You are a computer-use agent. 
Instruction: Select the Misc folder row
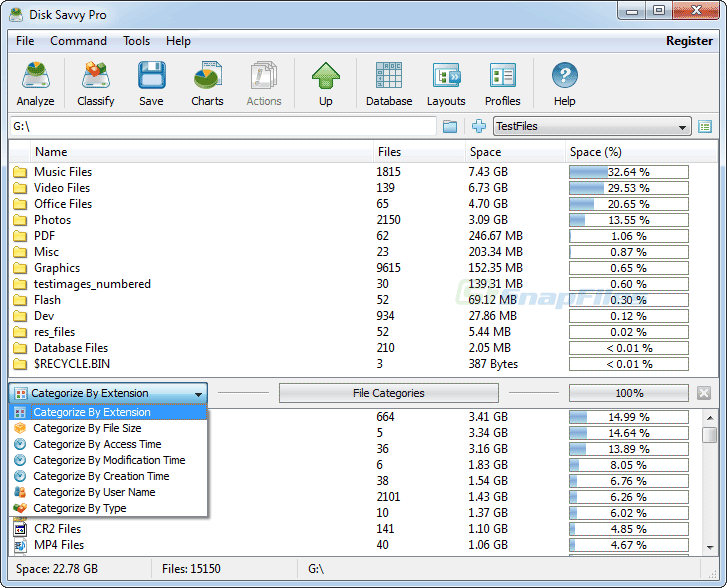tap(364, 252)
